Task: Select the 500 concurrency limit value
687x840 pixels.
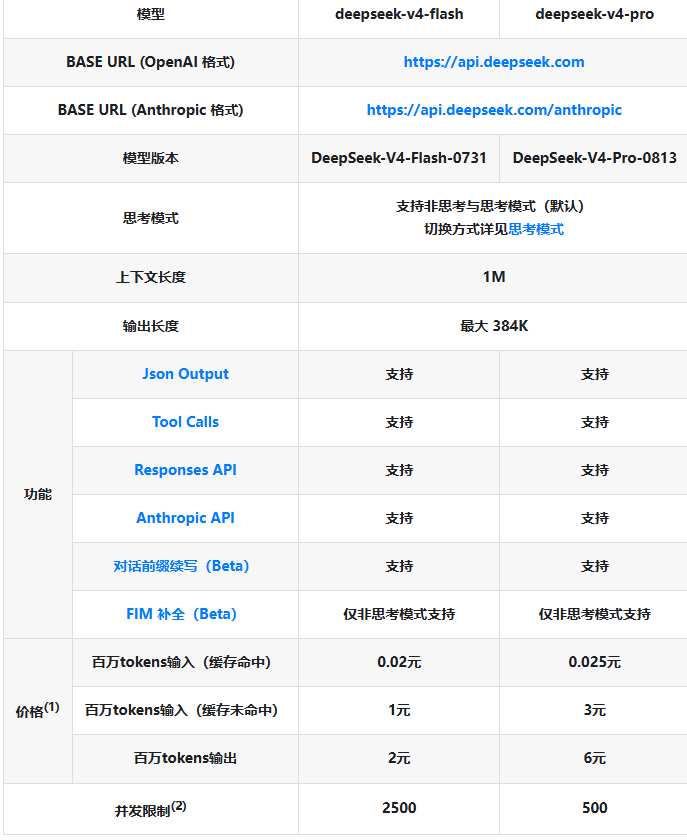Action: pyautogui.click(x=594, y=808)
